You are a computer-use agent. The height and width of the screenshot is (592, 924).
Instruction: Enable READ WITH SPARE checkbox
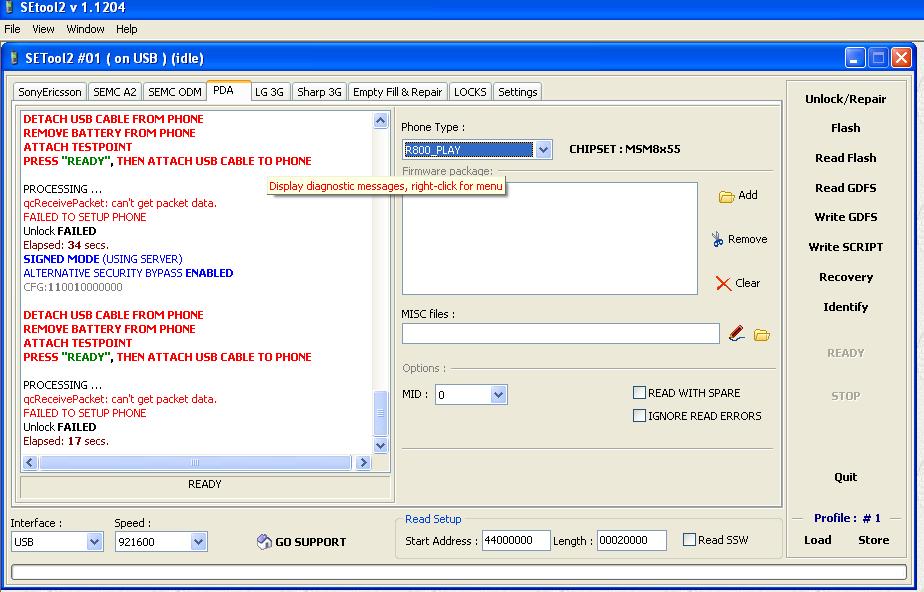639,393
